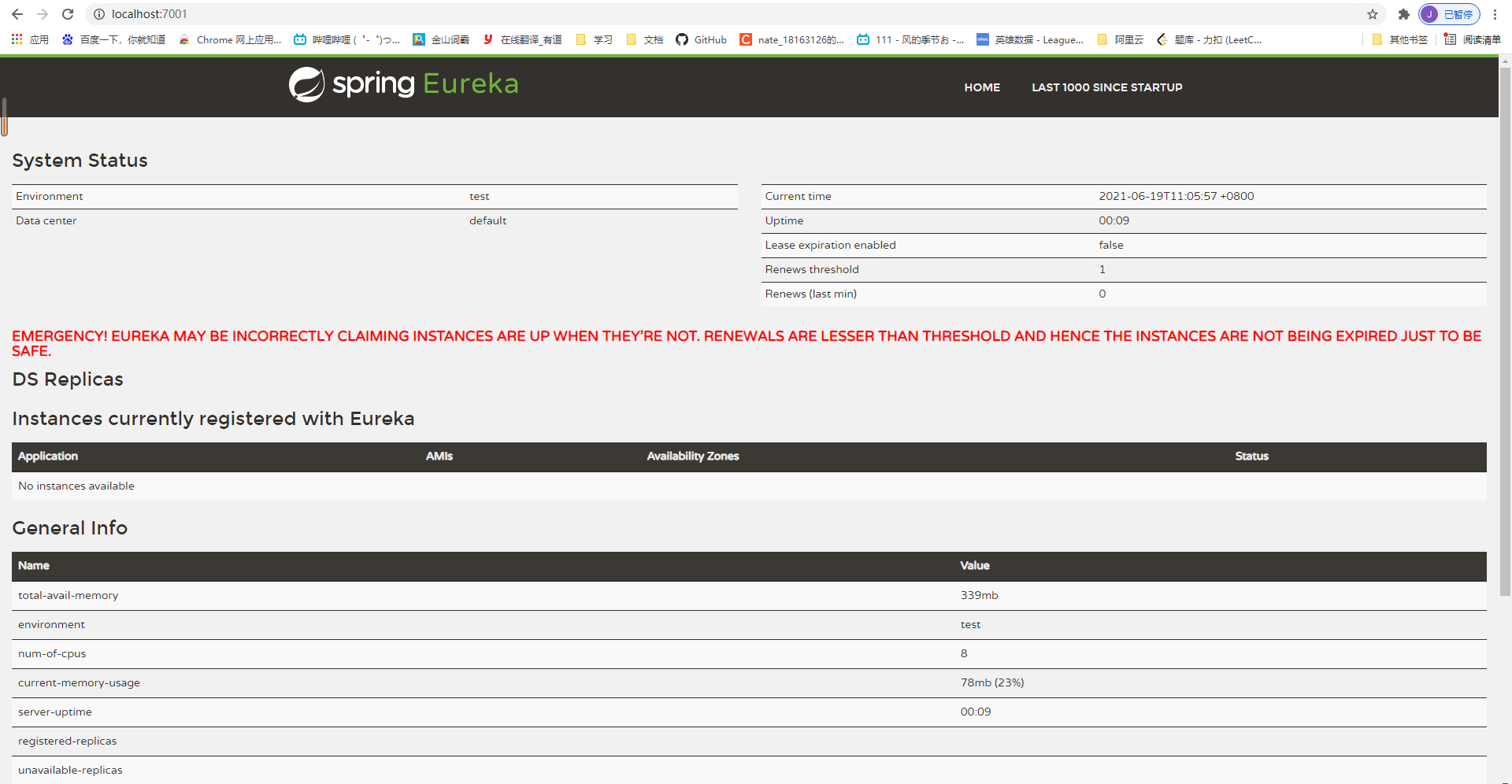Click the Current time value
The height and width of the screenshot is (784, 1512).
tap(1176, 196)
